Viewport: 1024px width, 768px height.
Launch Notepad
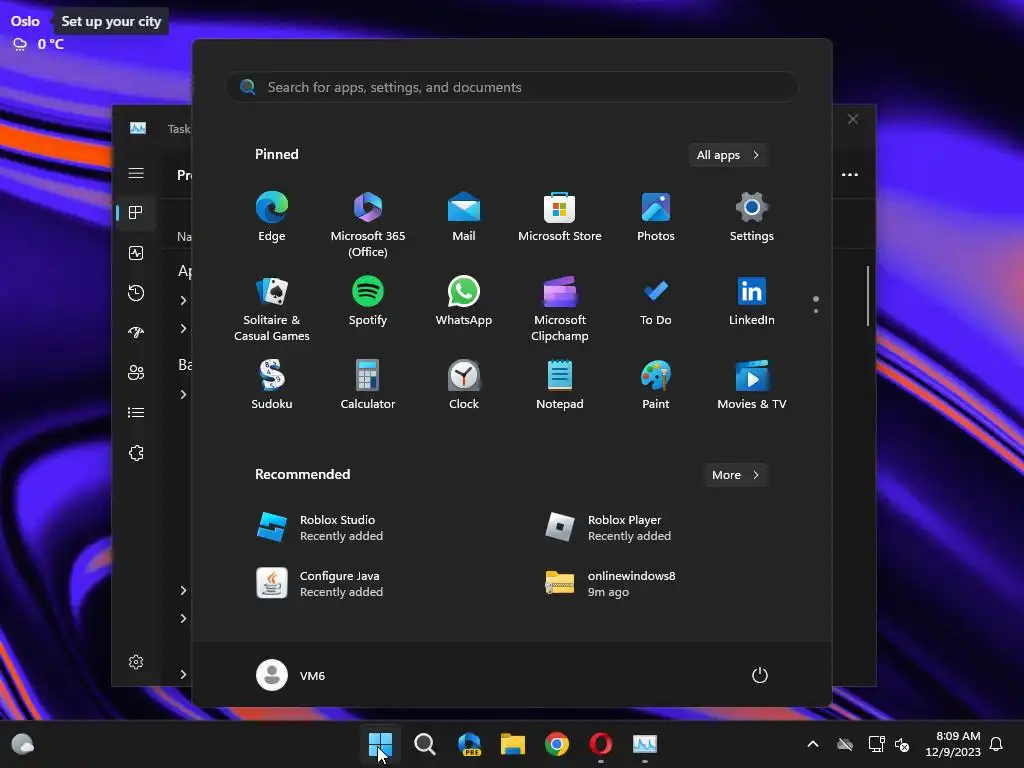click(x=560, y=384)
